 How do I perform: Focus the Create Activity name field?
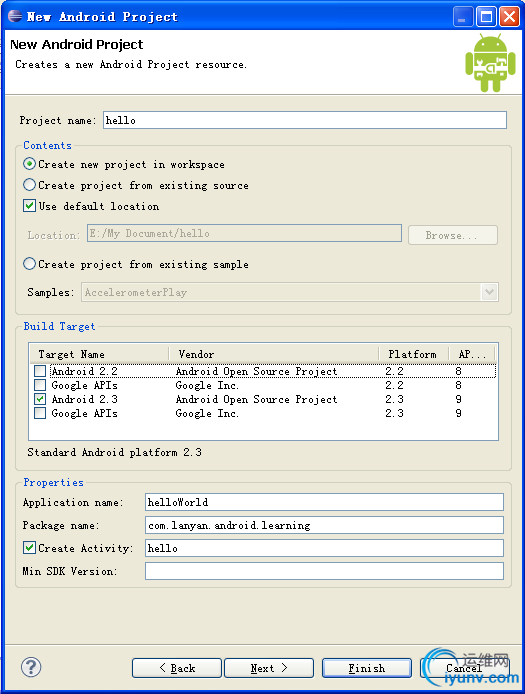click(x=324, y=548)
